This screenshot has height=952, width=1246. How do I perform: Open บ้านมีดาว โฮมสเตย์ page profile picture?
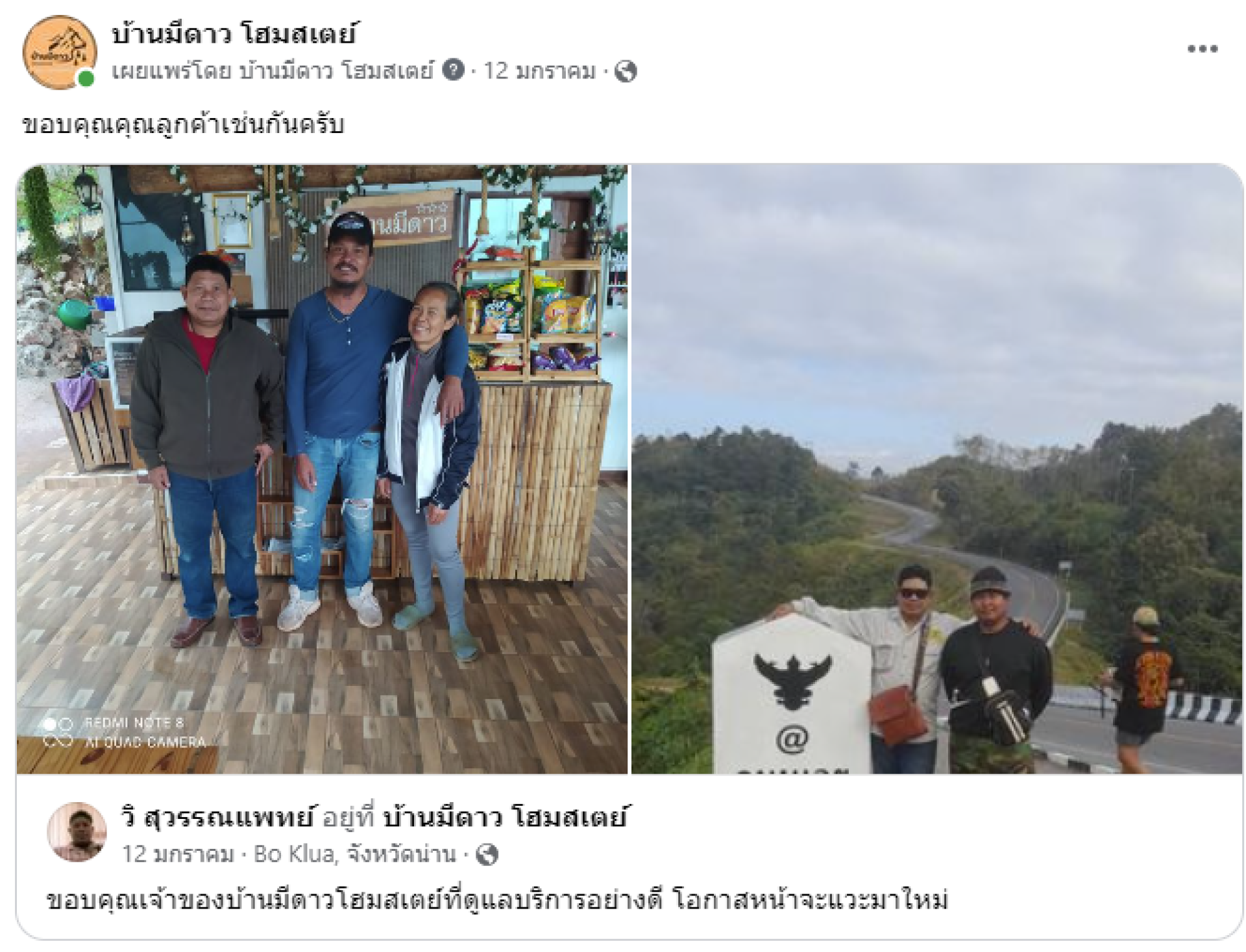pos(59,52)
